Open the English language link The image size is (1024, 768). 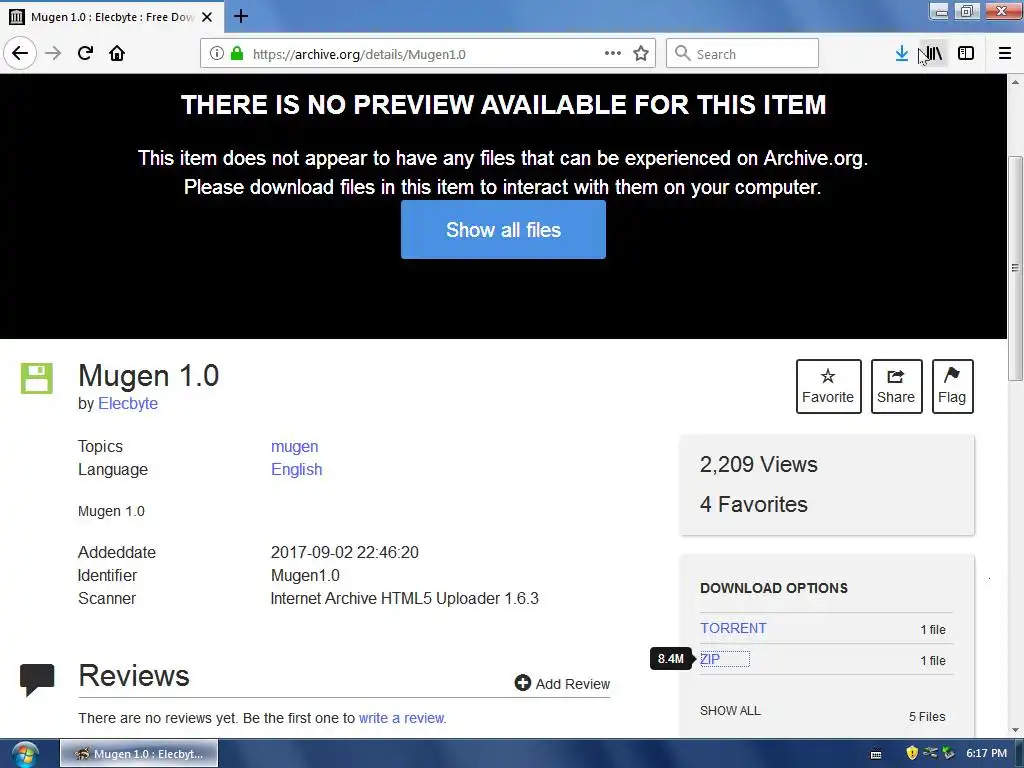click(296, 470)
